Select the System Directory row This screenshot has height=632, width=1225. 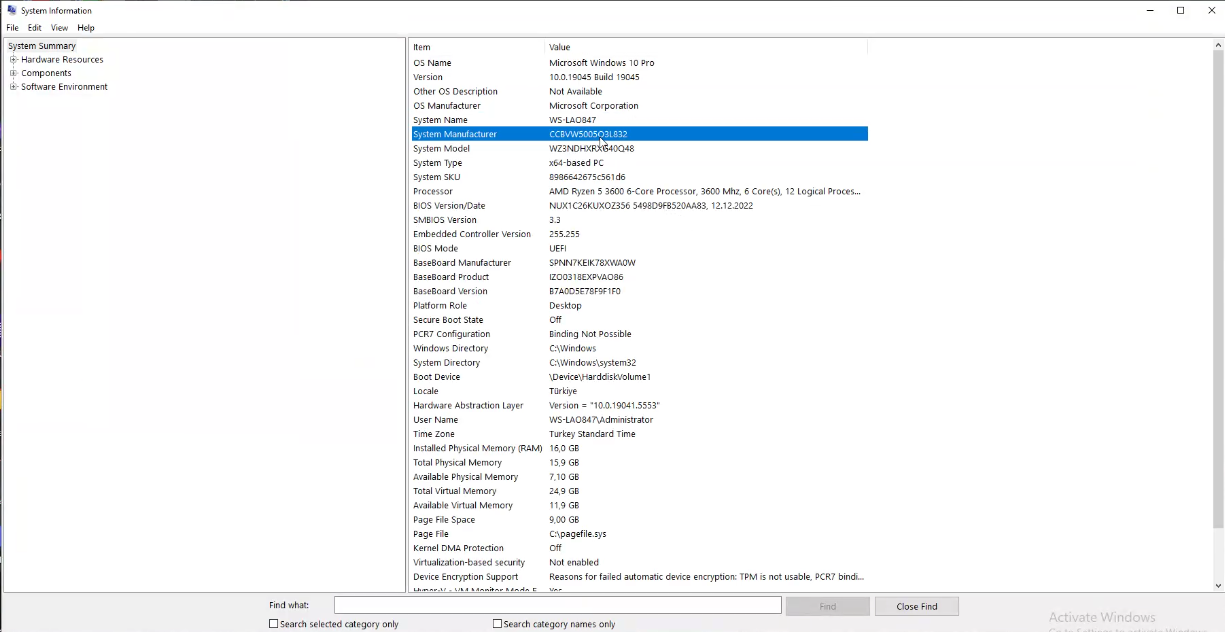point(640,363)
